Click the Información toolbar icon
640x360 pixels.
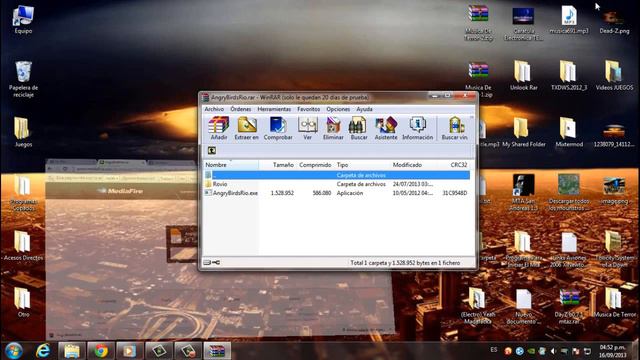[417, 128]
